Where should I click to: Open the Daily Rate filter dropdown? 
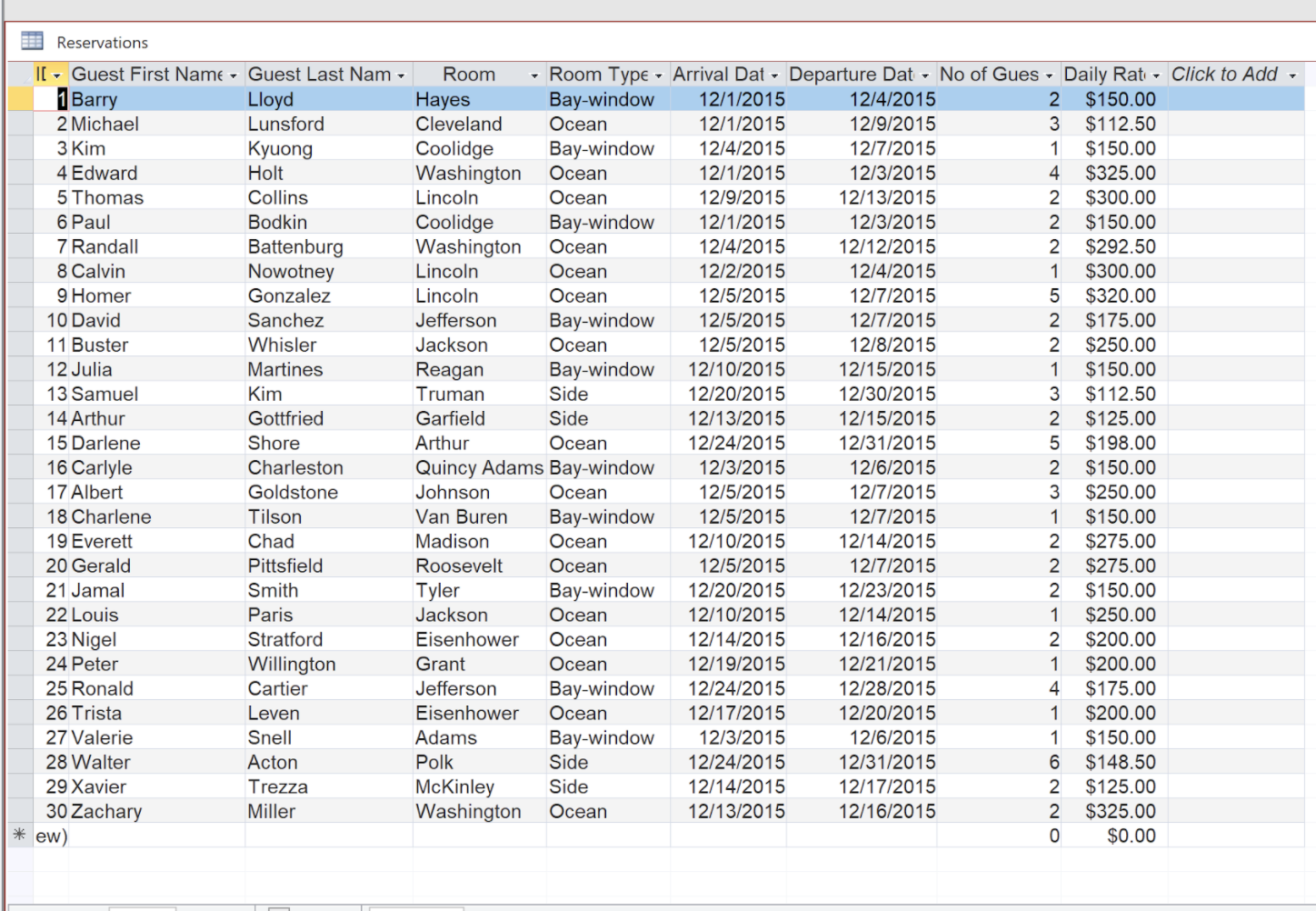(1156, 74)
